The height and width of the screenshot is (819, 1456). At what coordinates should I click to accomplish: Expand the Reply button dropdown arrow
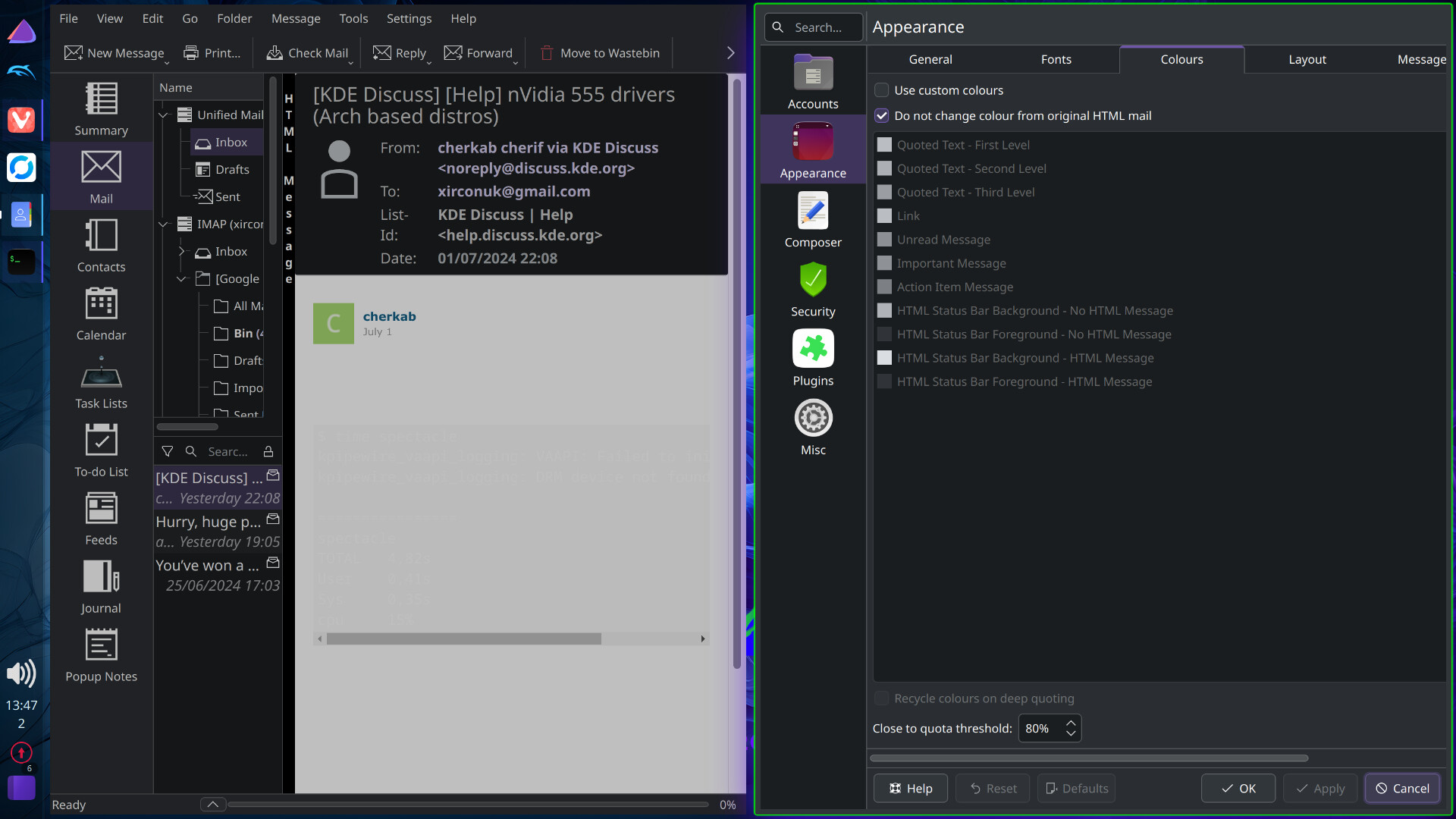point(429,62)
